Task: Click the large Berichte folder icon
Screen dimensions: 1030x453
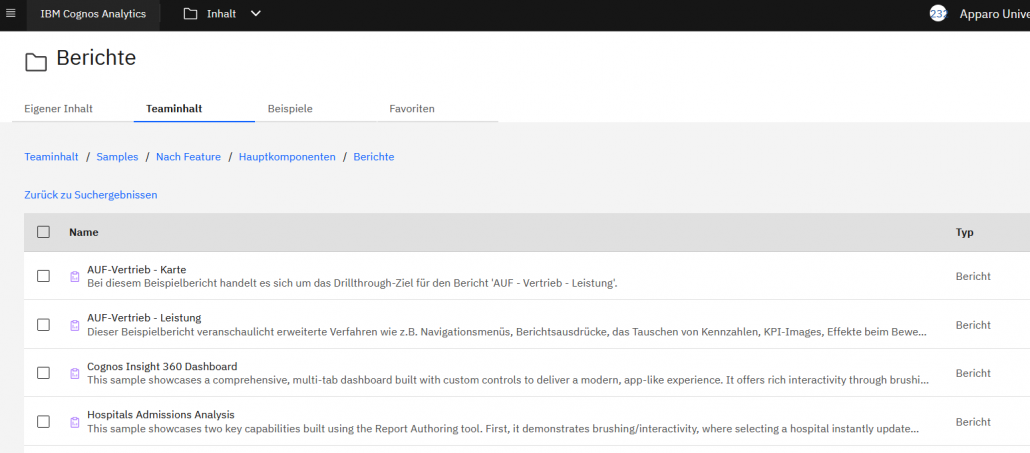Action: click(36, 62)
